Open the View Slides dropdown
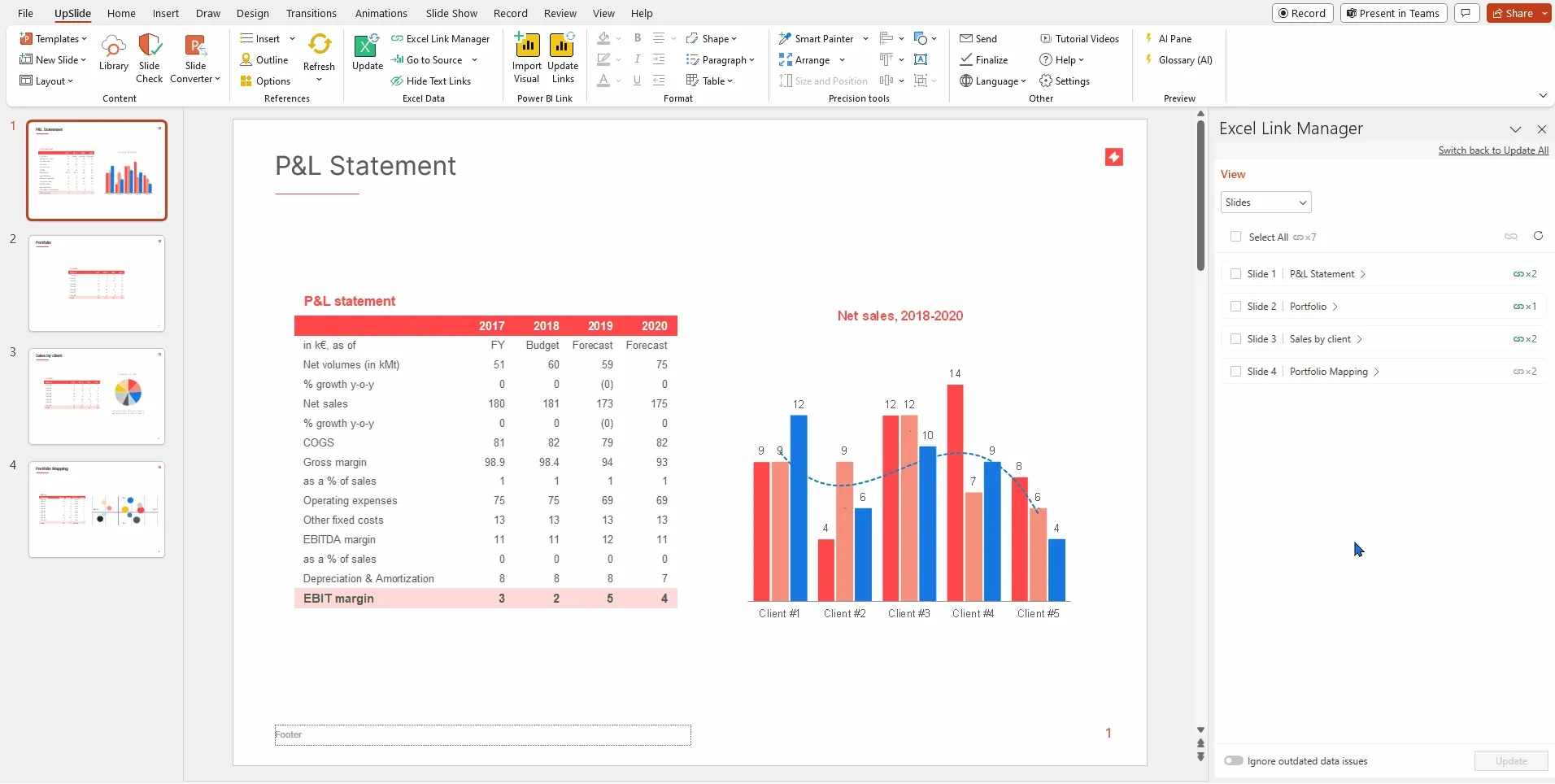This screenshot has width=1555, height=784. tap(1265, 203)
